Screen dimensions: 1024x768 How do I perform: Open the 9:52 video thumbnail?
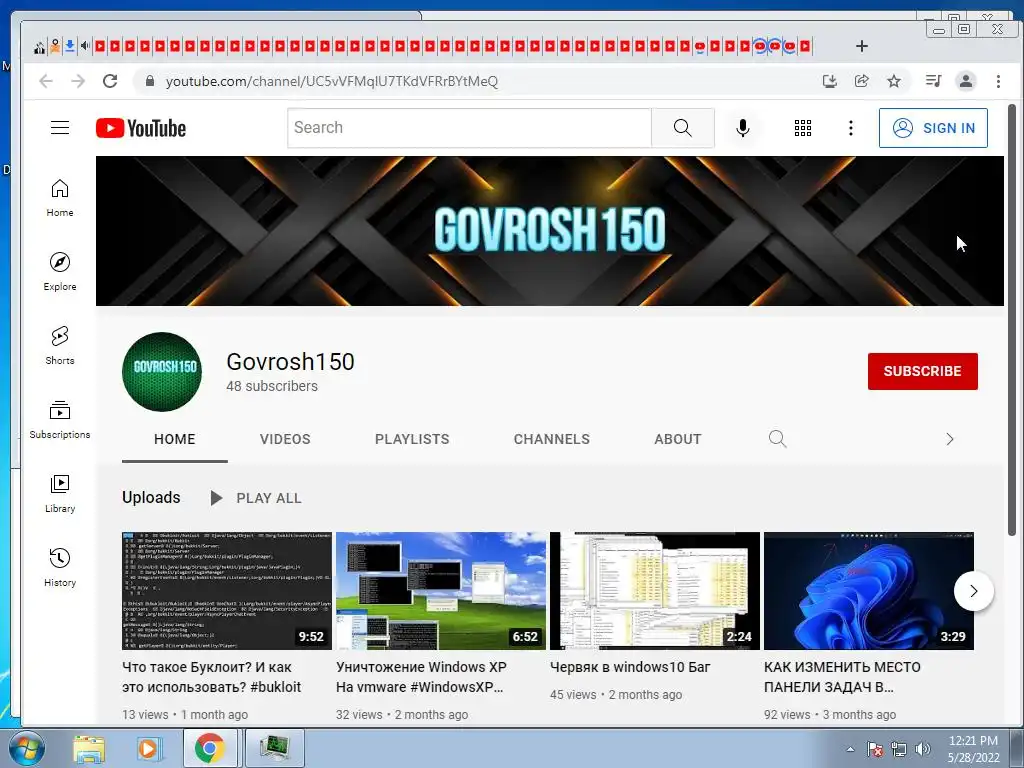coord(227,591)
